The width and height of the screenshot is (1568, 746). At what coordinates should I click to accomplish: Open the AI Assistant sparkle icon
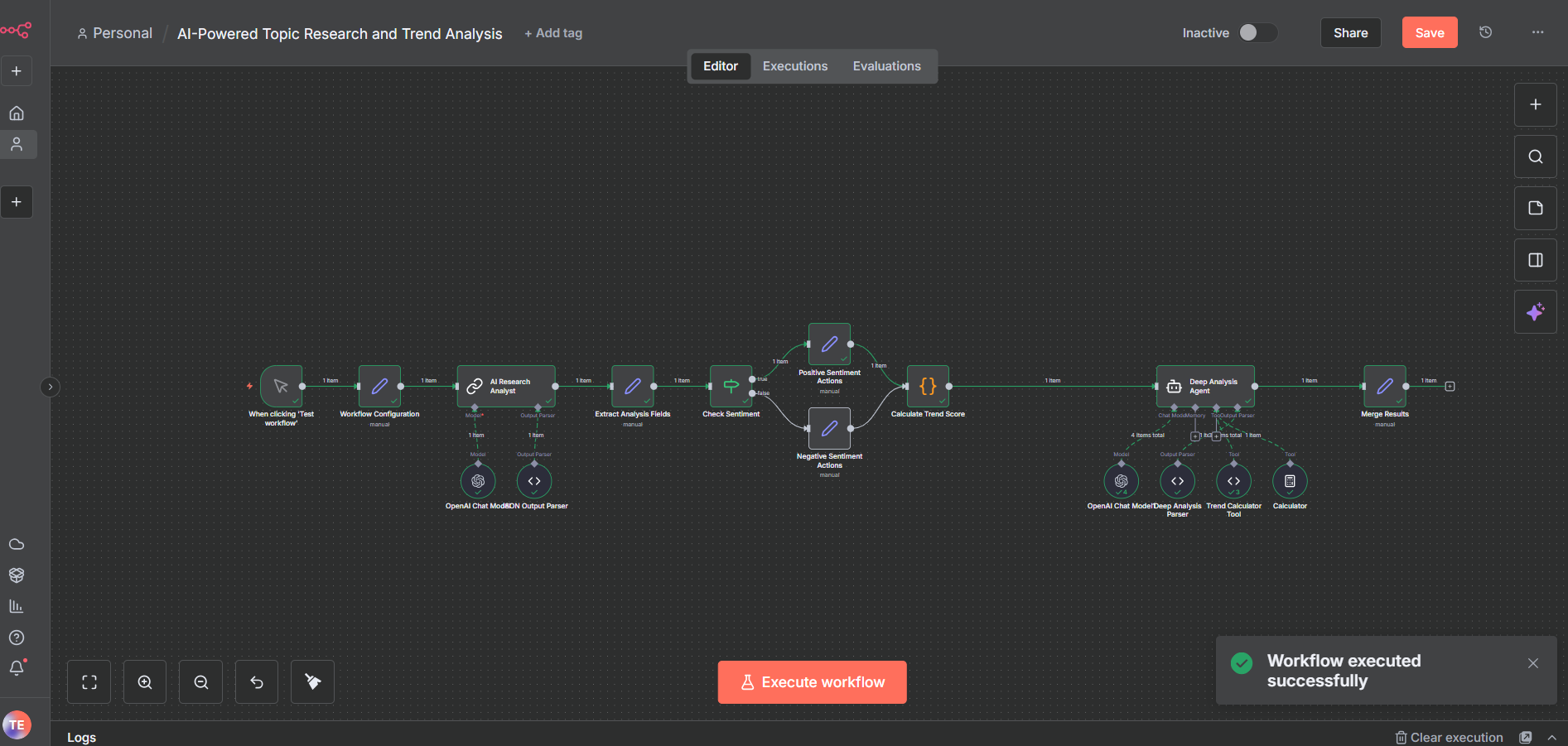point(1535,311)
